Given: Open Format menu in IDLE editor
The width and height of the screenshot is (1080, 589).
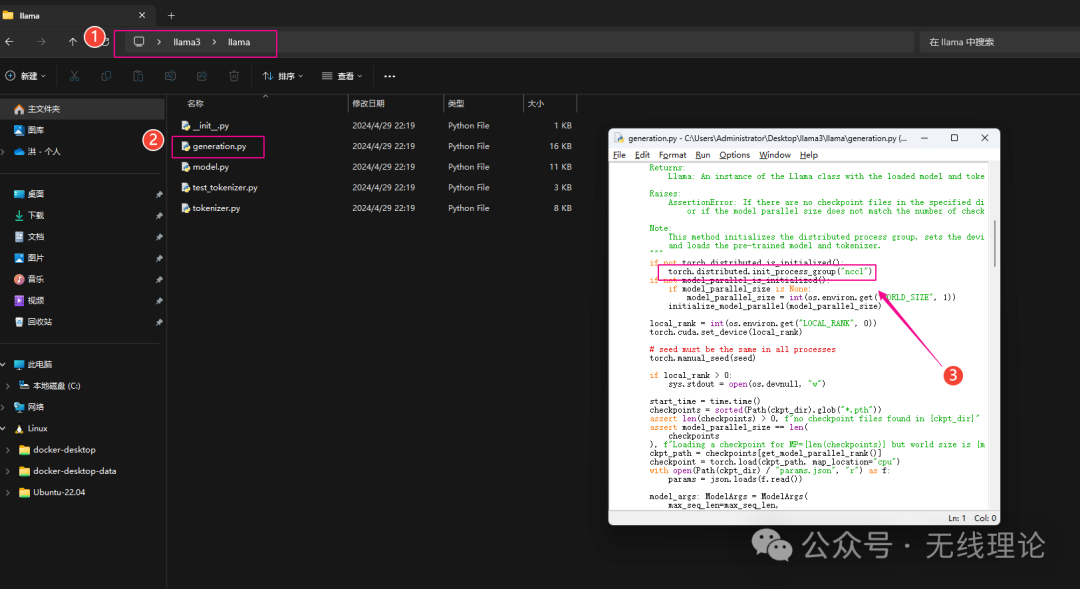Looking at the screenshot, I should tap(672, 155).
